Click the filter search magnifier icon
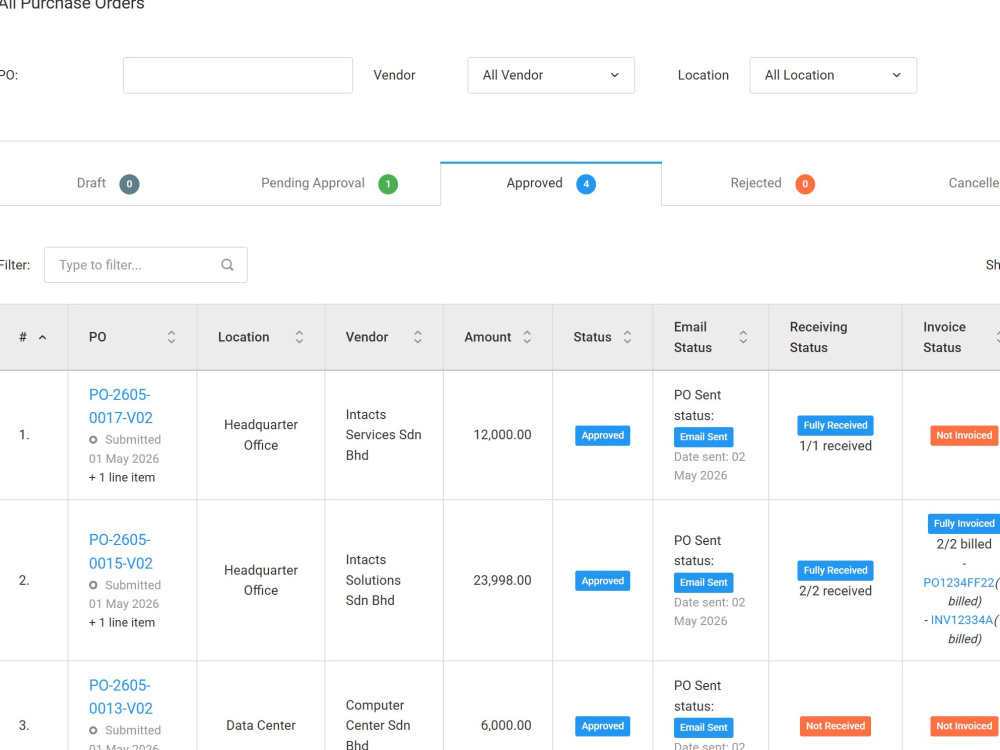1000x750 pixels. pyautogui.click(x=227, y=265)
